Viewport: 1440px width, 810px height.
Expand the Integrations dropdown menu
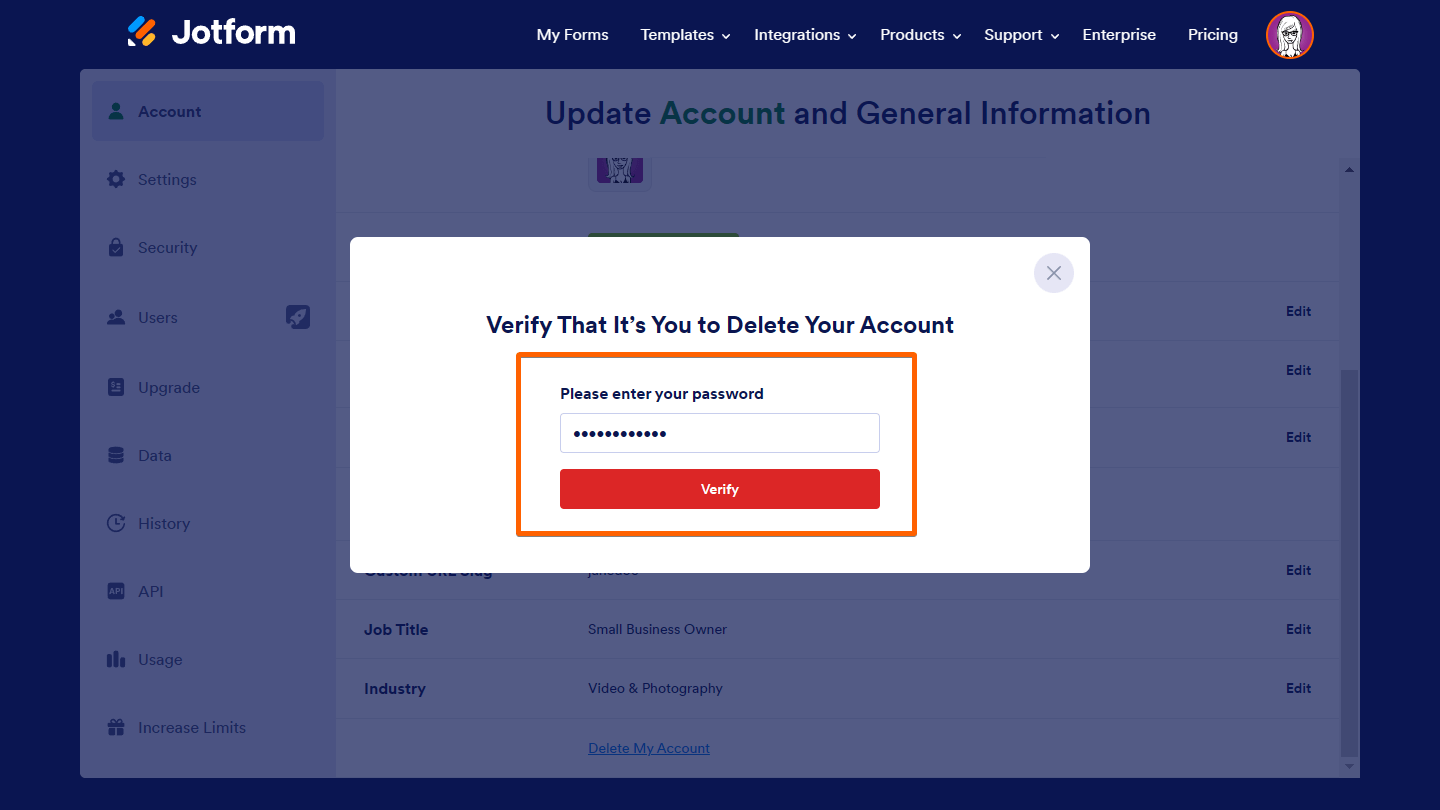pyautogui.click(x=804, y=35)
